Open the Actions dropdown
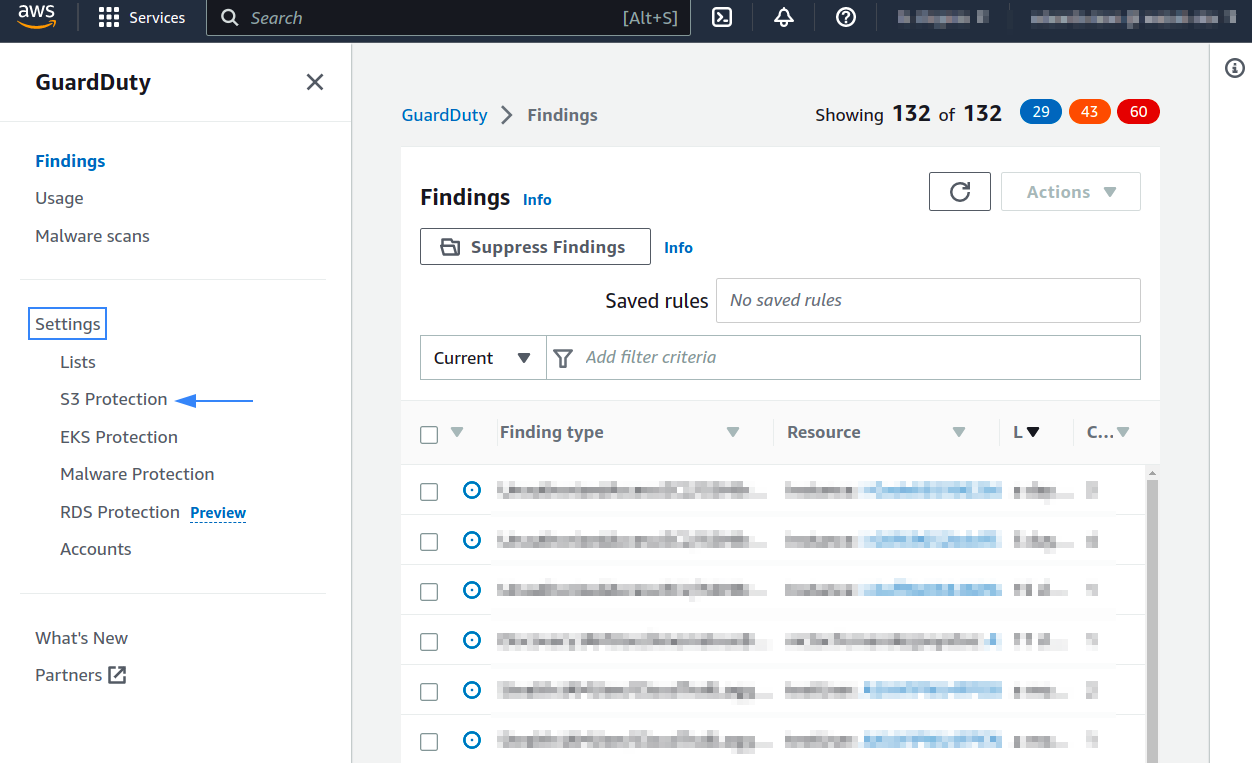Image resolution: width=1252 pixels, height=763 pixels. pos(1070,192)
